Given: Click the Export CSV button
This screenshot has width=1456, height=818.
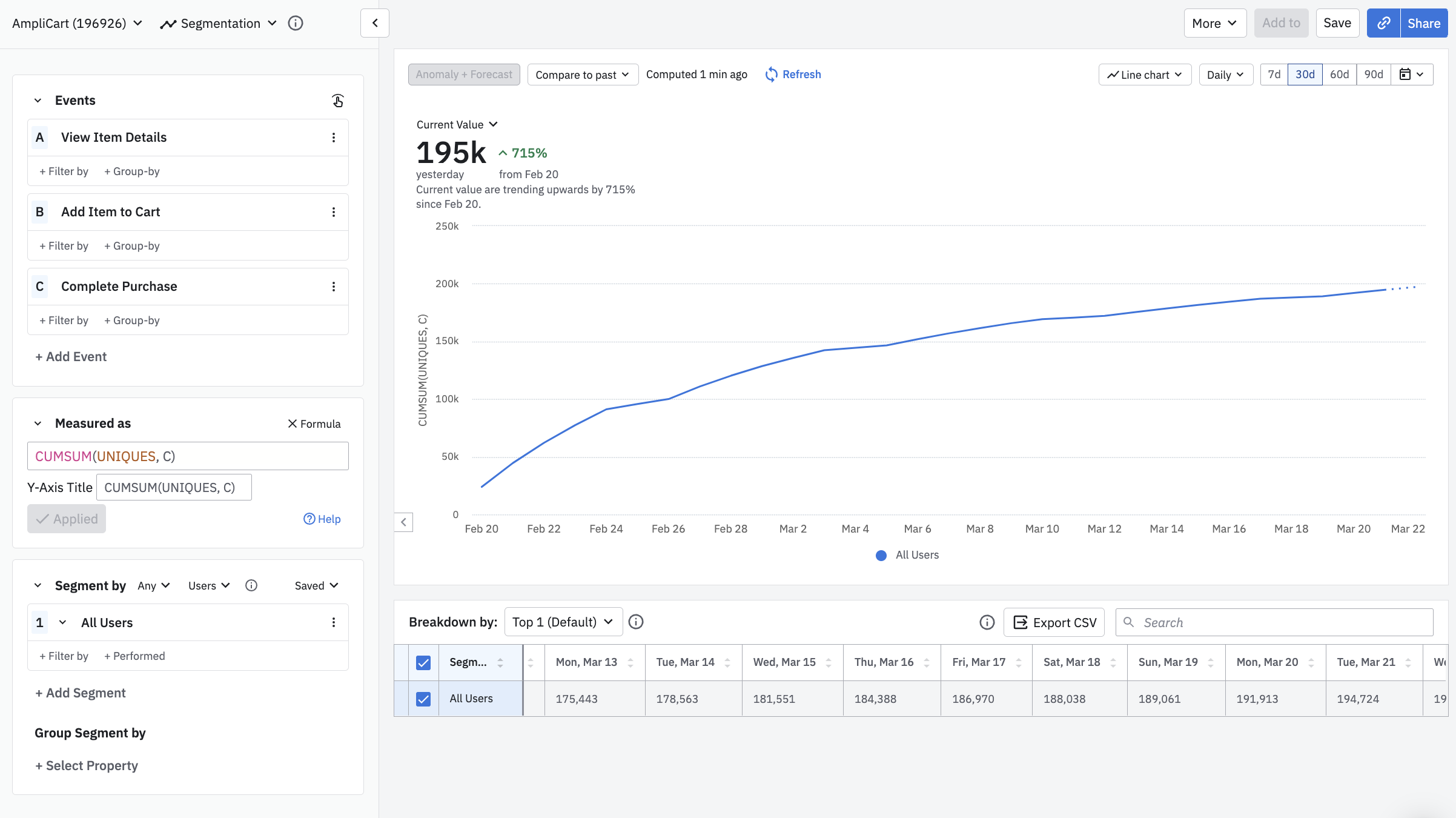Looking at the screenshot, I should click(1054, 622).
